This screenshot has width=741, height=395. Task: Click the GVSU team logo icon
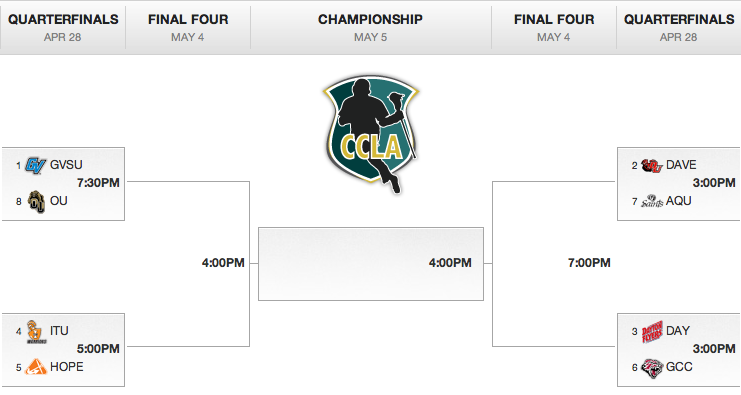tap(35, 165)
